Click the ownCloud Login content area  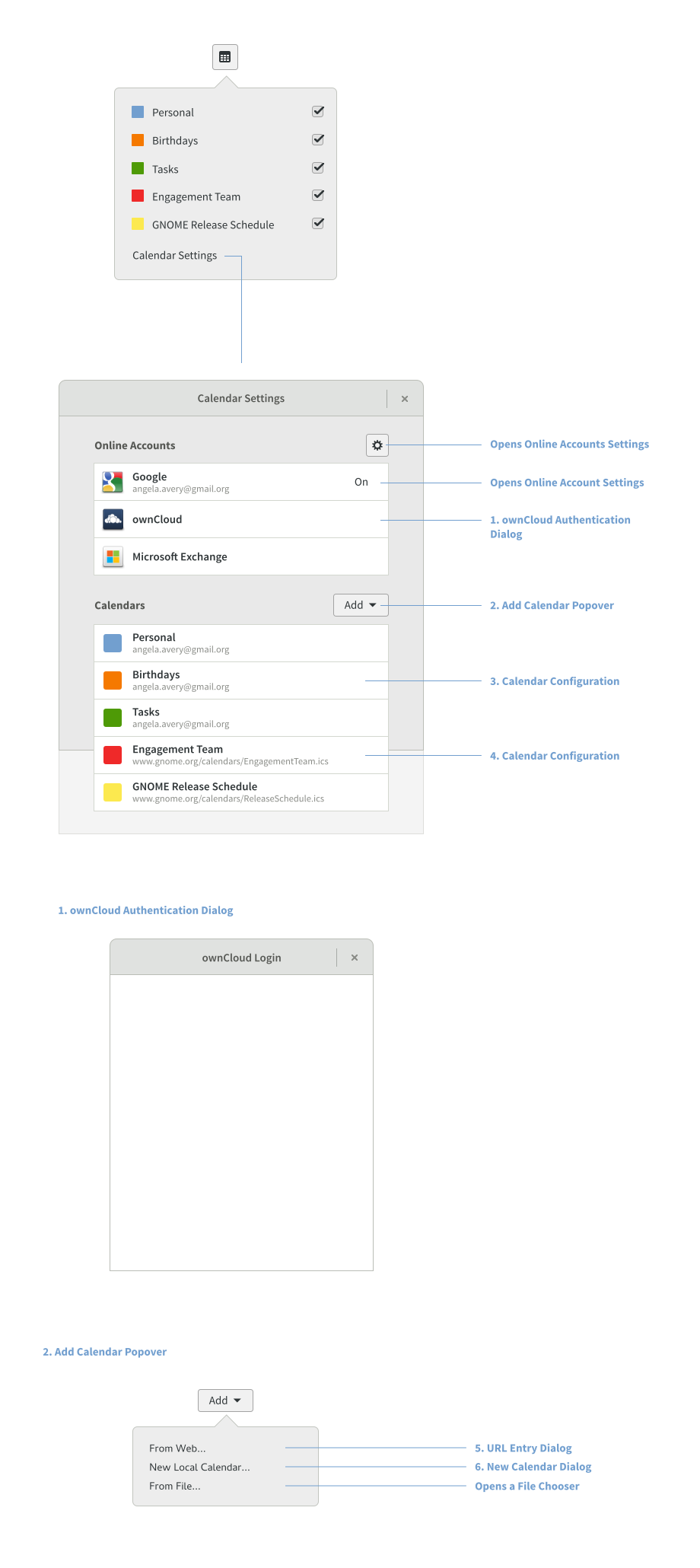(x=242, y=1123)
